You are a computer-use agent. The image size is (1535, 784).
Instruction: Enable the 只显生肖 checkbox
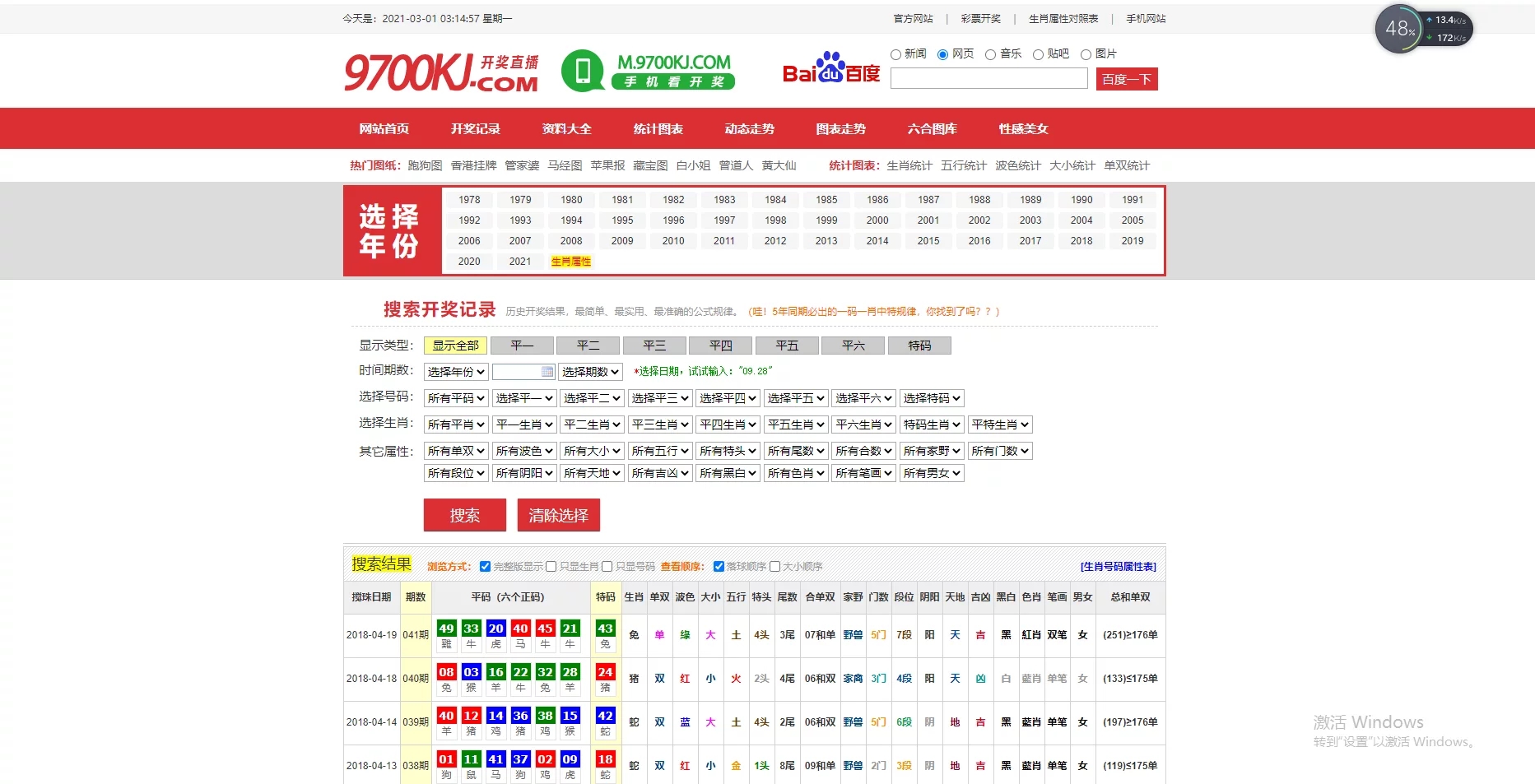pos(551,567)
